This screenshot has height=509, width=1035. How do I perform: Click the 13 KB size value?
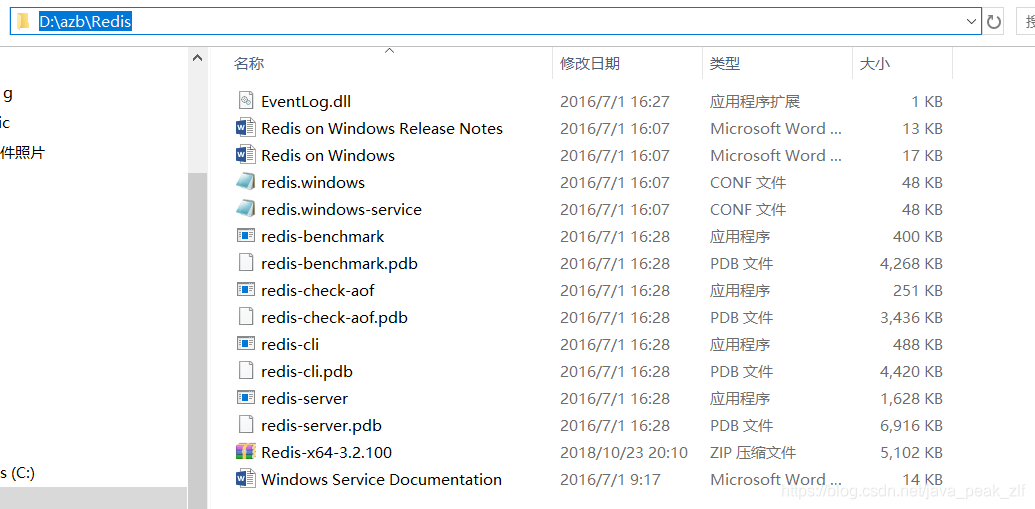pyautogui.click(x=923, y=128)
